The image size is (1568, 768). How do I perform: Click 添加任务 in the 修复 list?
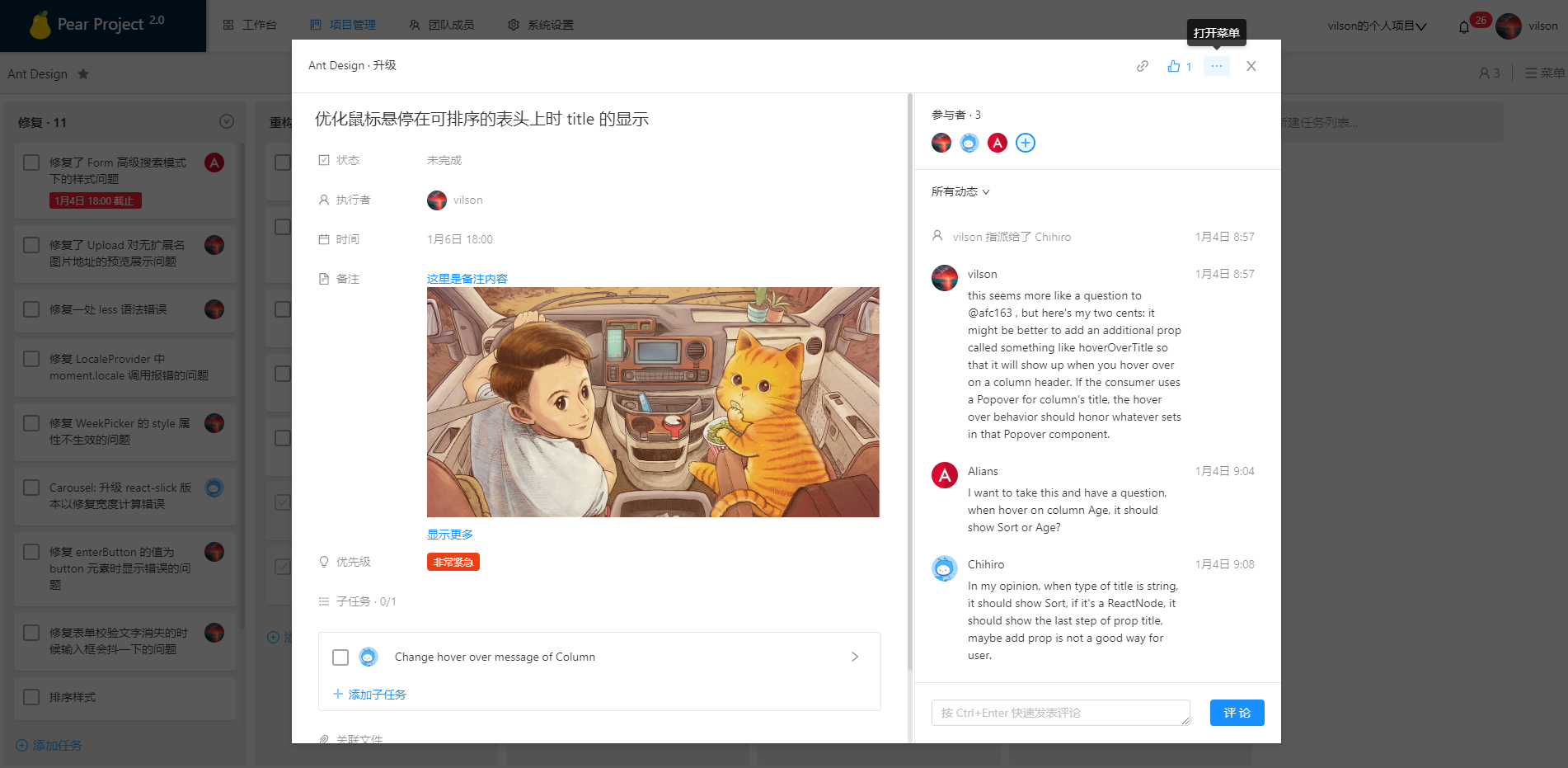point(49,745)
